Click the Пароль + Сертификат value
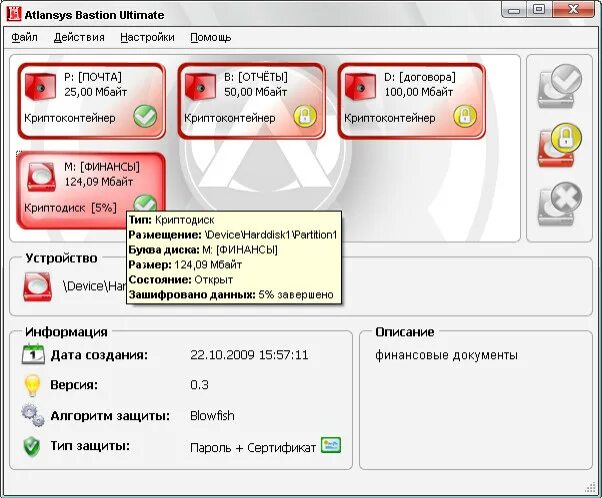This screenshot has height=498, width=602. coord(253,448)
